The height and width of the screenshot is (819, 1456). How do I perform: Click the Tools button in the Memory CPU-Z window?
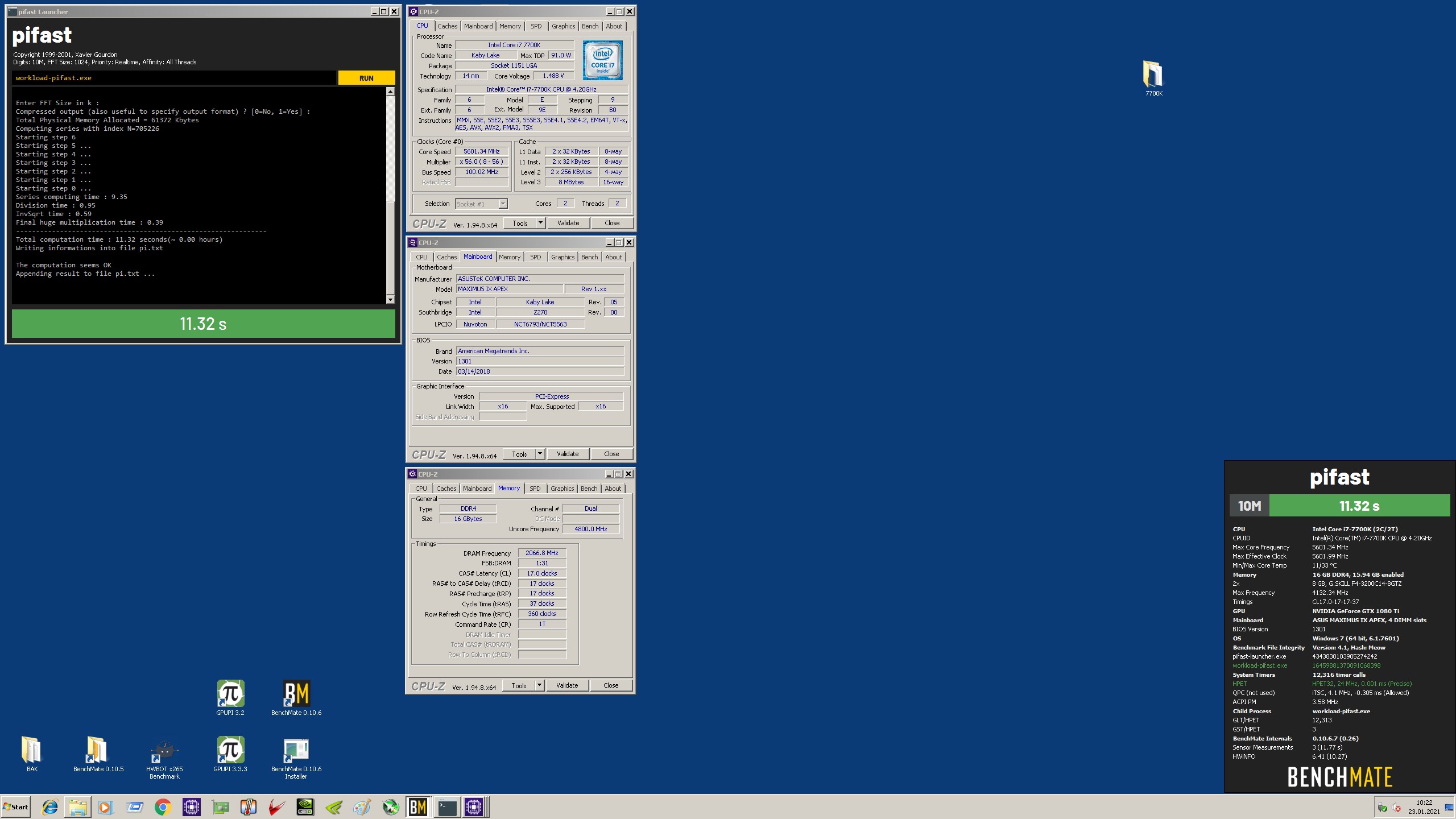pyautogui.click(x=519, y=685)
